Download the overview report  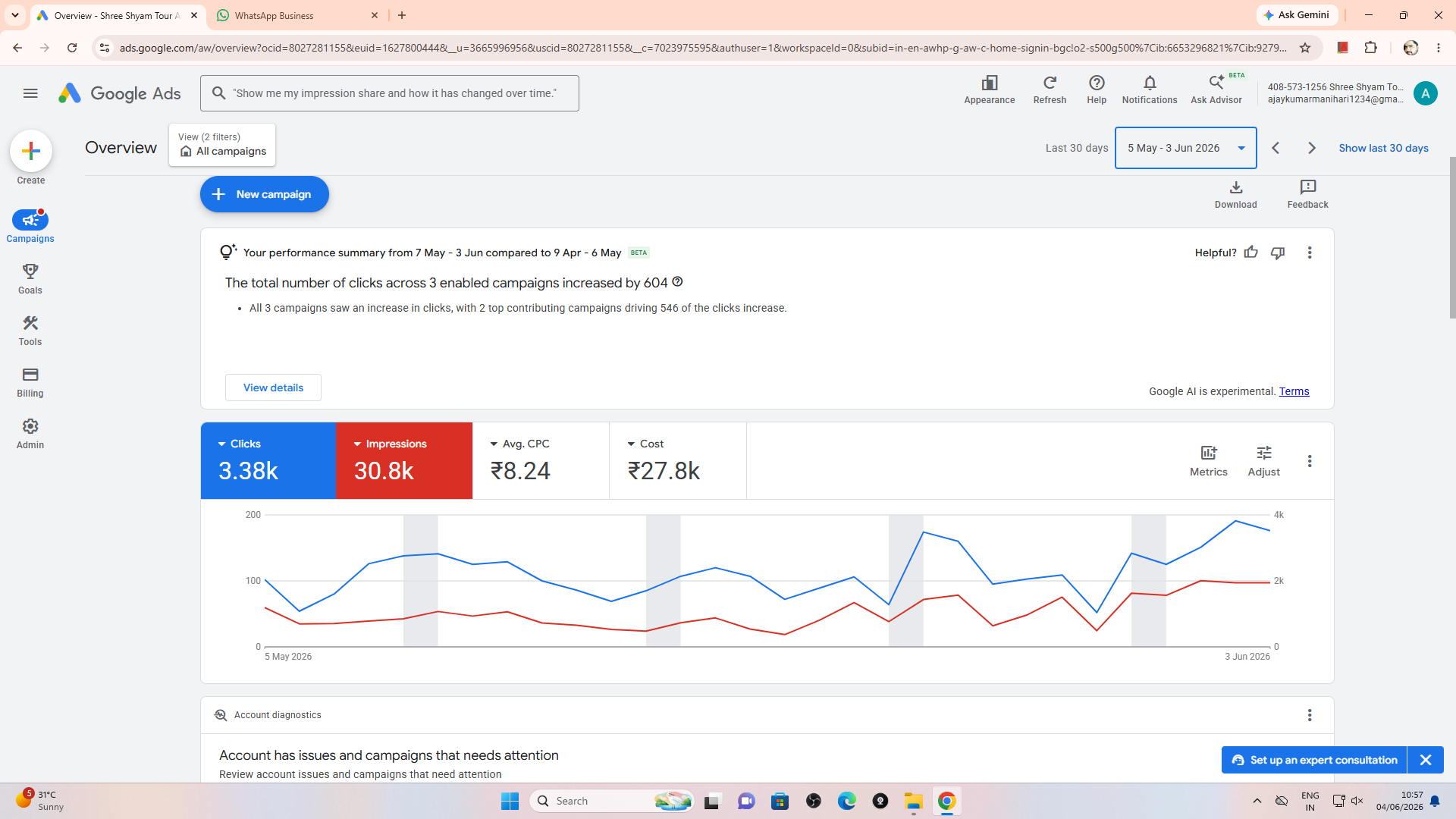pos(1236,194)
